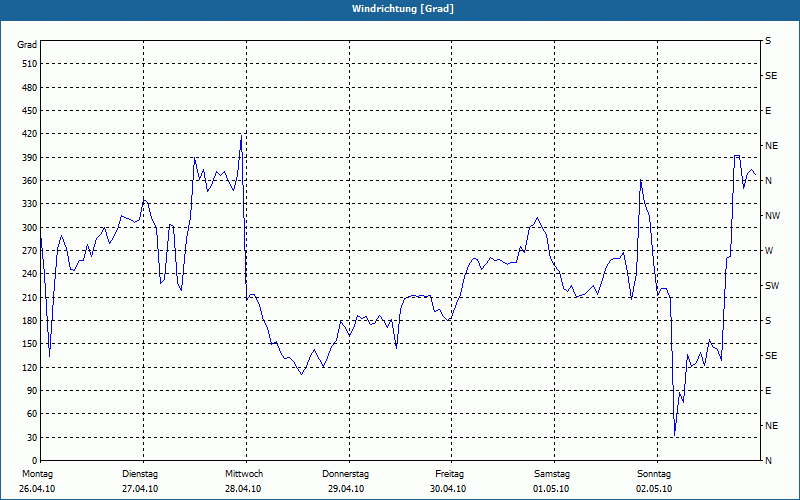Click the date "28.04.10"
This screenshot has width=800, height=500.
[243, 489]
